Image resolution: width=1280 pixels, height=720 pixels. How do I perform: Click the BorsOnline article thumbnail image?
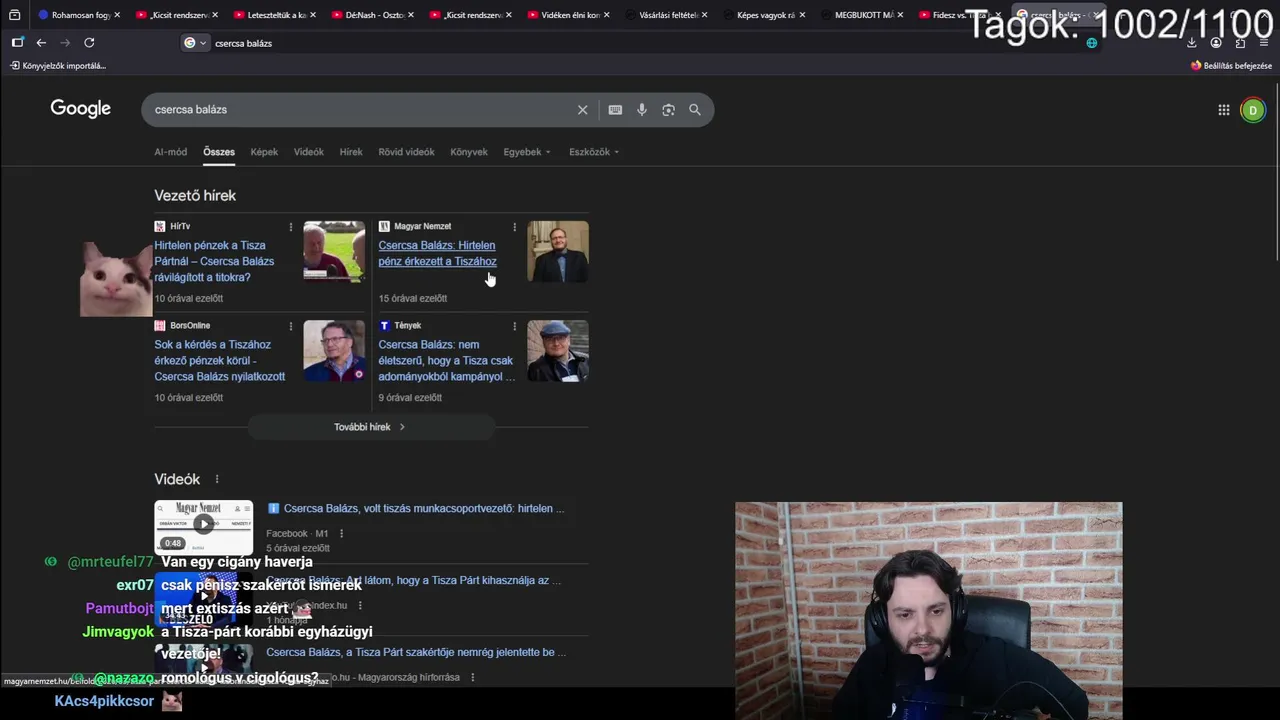pyautogui.click(x=334, y=350)
